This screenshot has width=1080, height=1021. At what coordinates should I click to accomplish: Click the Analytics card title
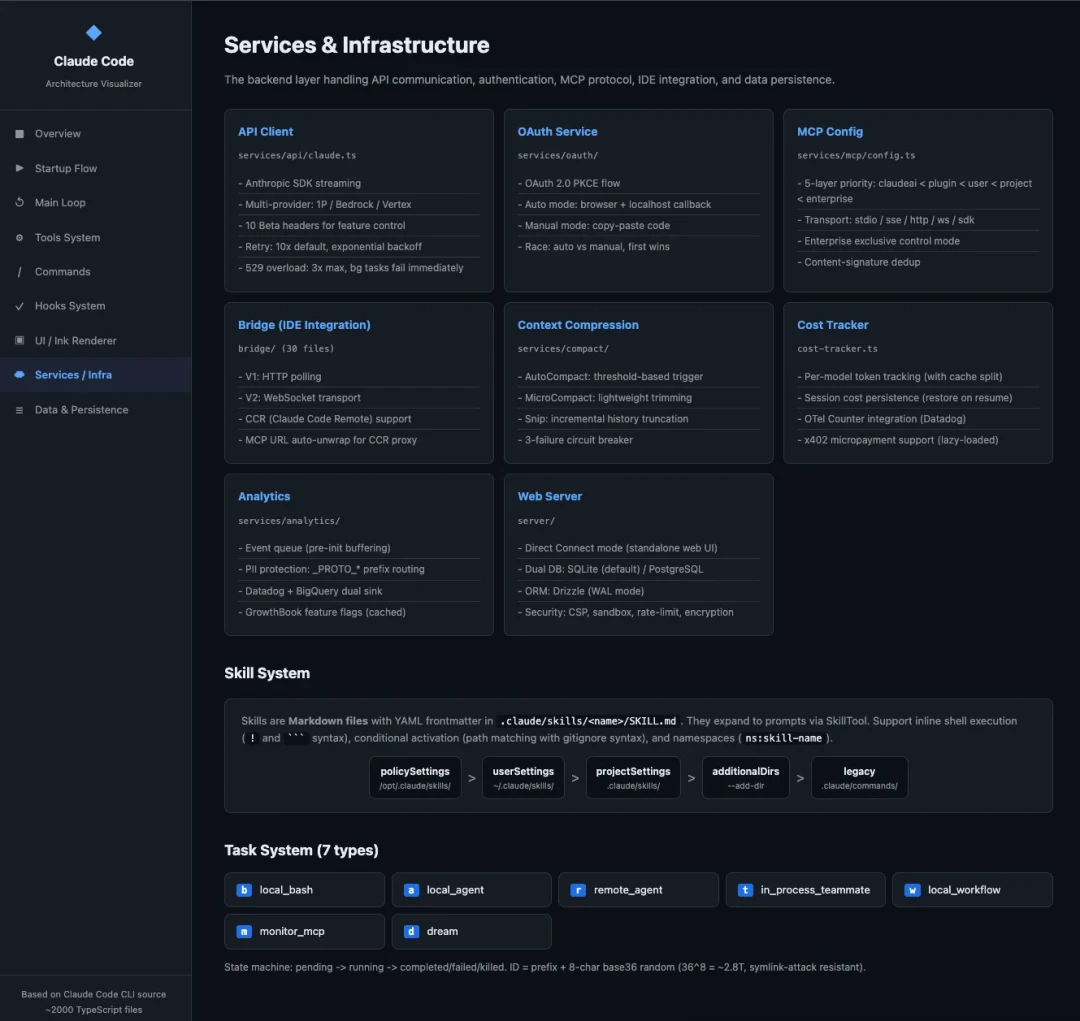[x=264, y=496]
